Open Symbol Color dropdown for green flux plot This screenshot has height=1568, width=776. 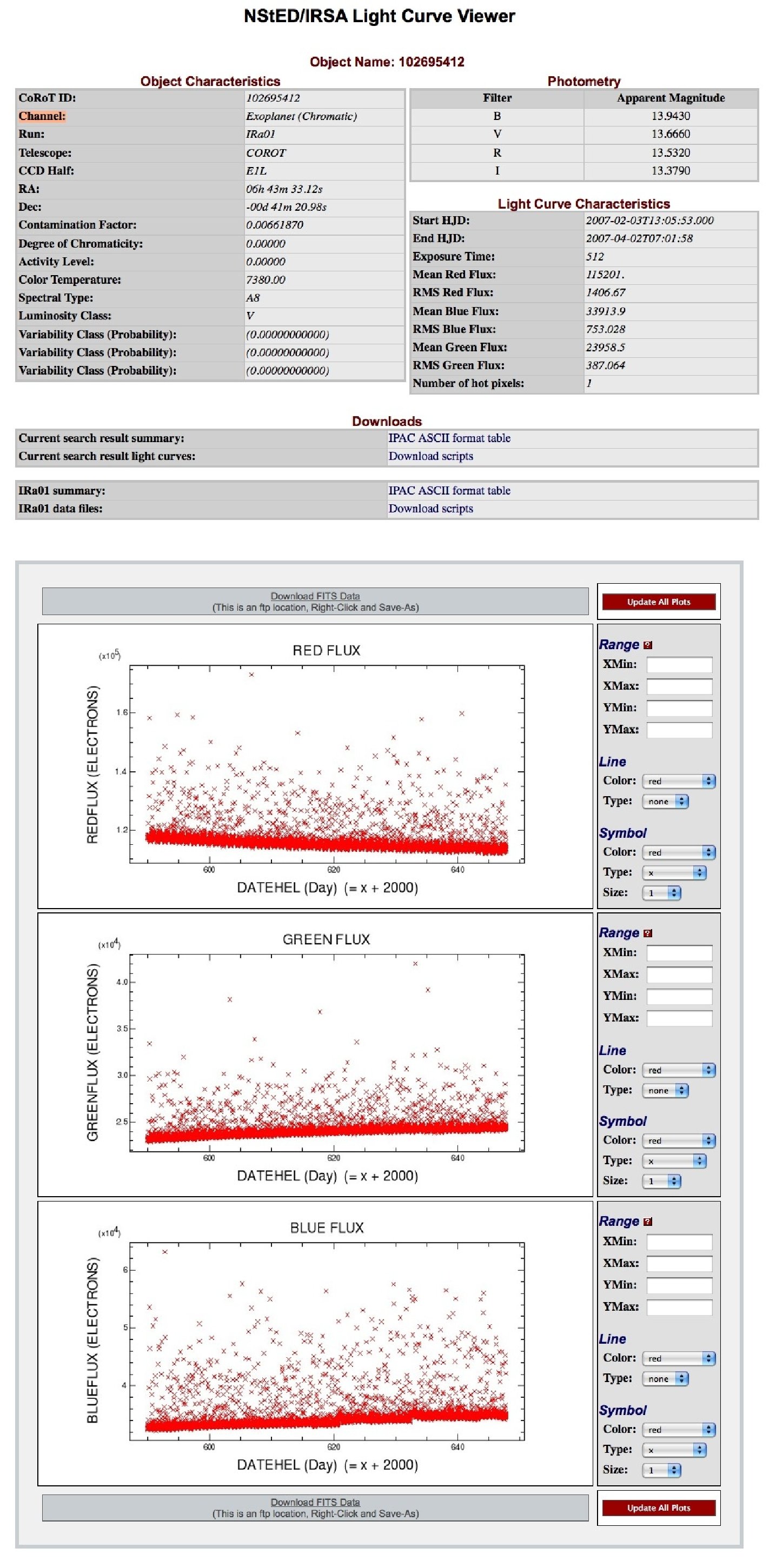679,1140
